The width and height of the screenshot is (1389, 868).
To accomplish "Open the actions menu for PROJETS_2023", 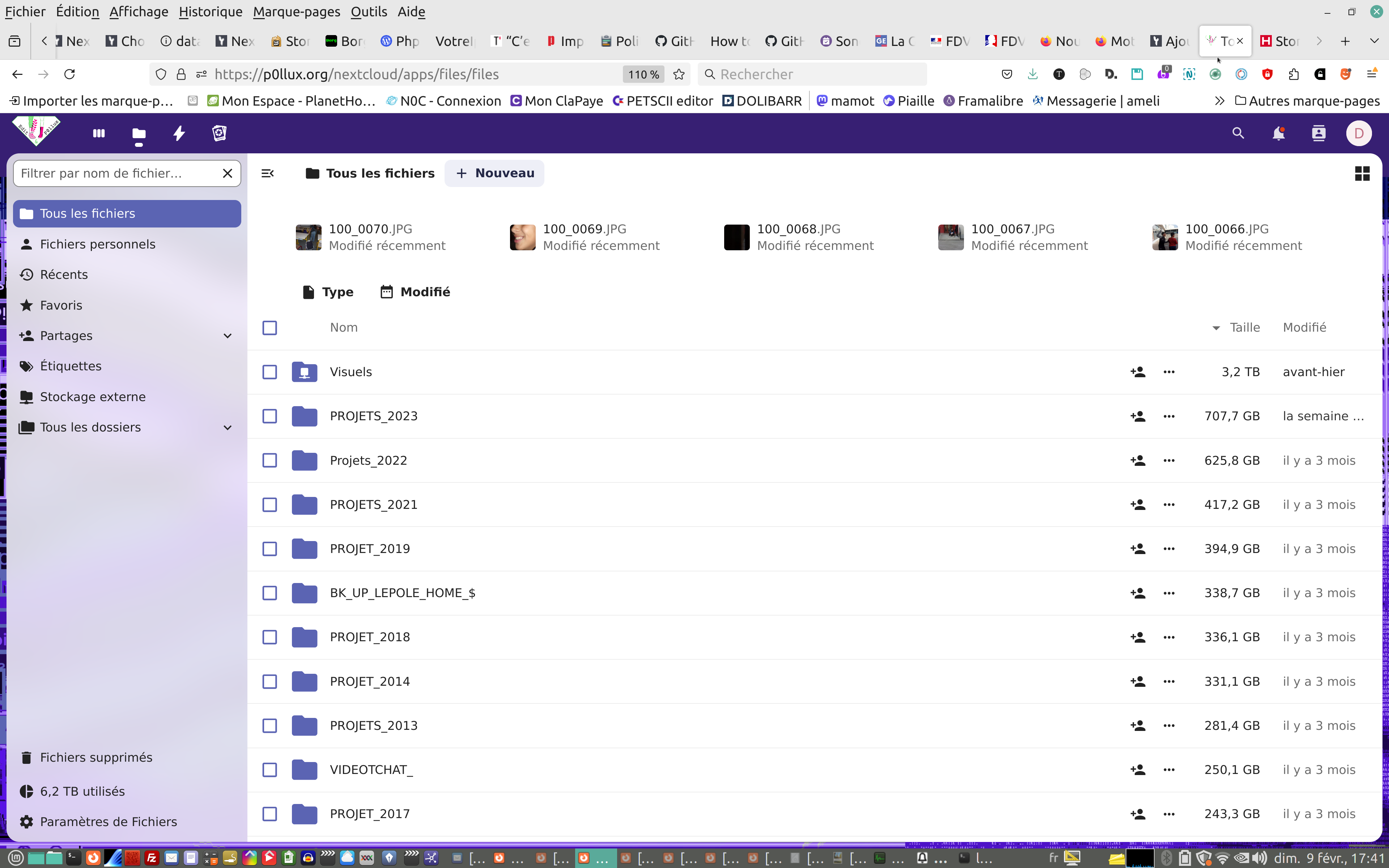I will pos(1169,416).
